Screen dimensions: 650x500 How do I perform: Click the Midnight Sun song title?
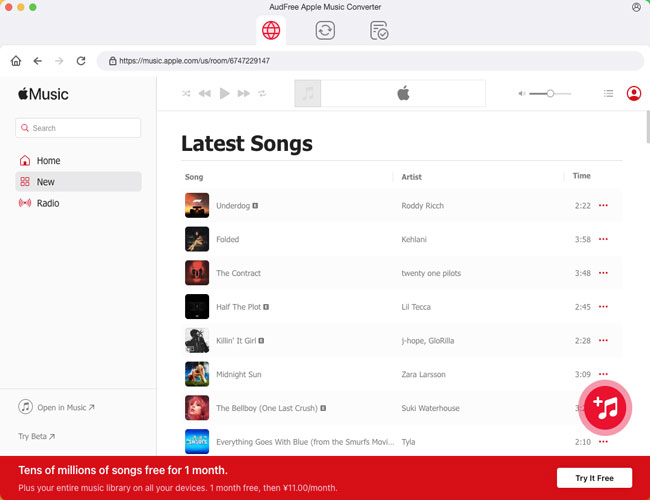coord(239,374)
